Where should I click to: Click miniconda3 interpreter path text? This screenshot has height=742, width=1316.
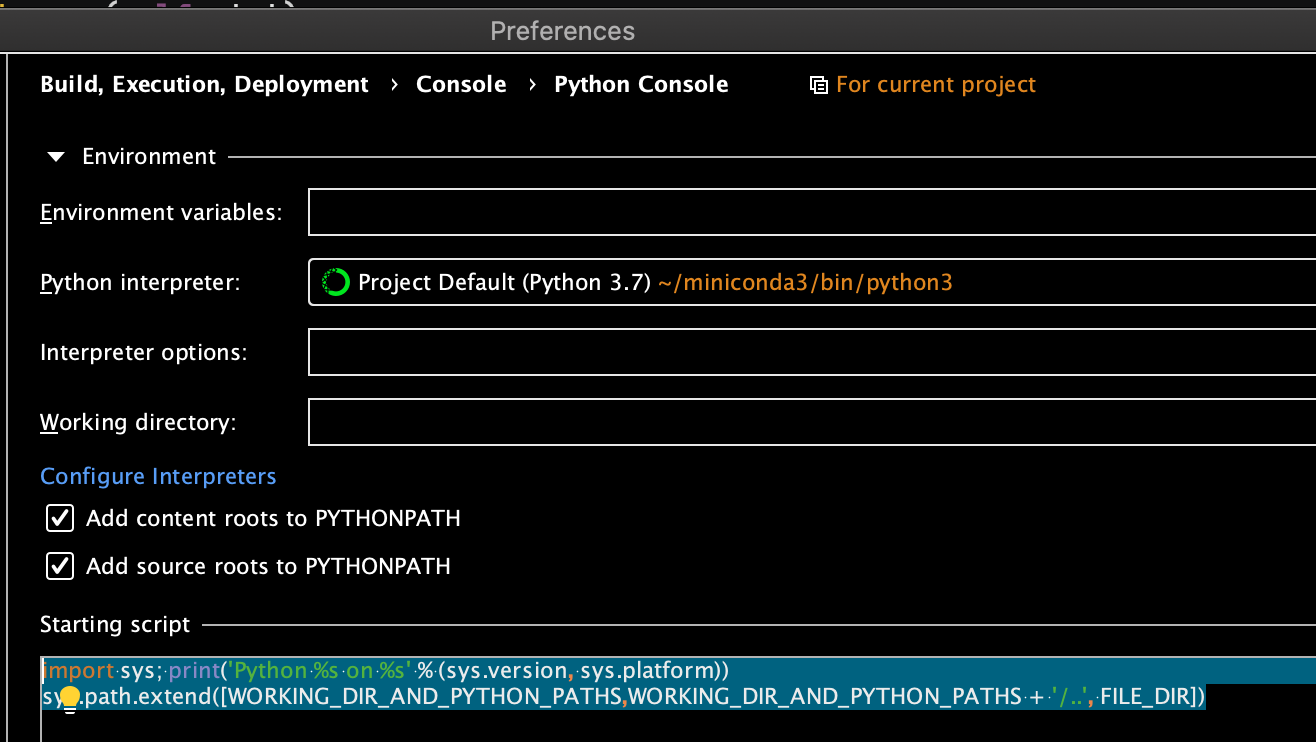[804, 282]
